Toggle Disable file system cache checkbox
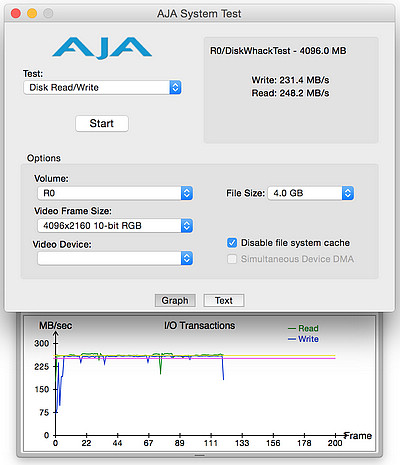This screenshot has width=400, height=465. [232, 243]
